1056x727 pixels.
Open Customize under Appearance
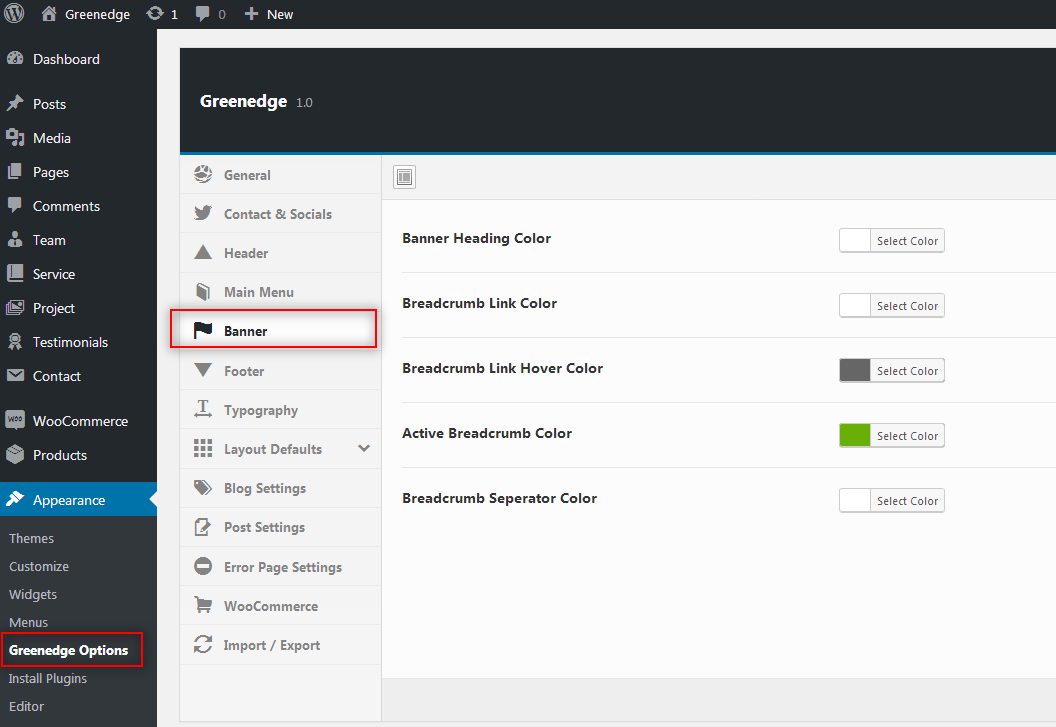point(38,567)
